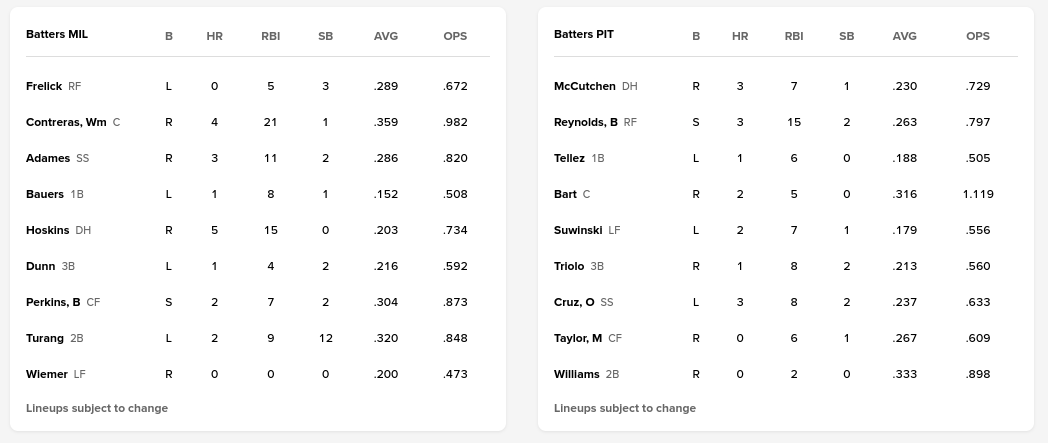
Task: Click Turang player name
Action: [x=45, y=338]
